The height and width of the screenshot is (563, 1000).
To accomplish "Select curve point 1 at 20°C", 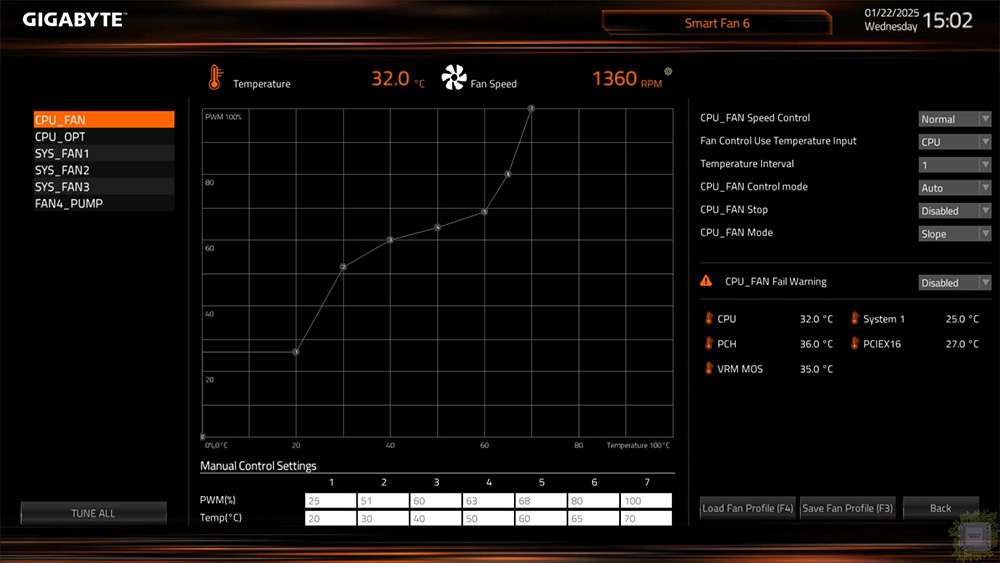I will click(x=296, y=352).
